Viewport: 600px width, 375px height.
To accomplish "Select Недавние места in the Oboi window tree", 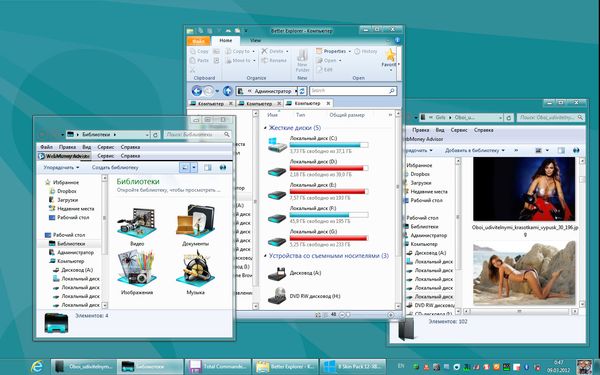I will [x=429, y=191].
